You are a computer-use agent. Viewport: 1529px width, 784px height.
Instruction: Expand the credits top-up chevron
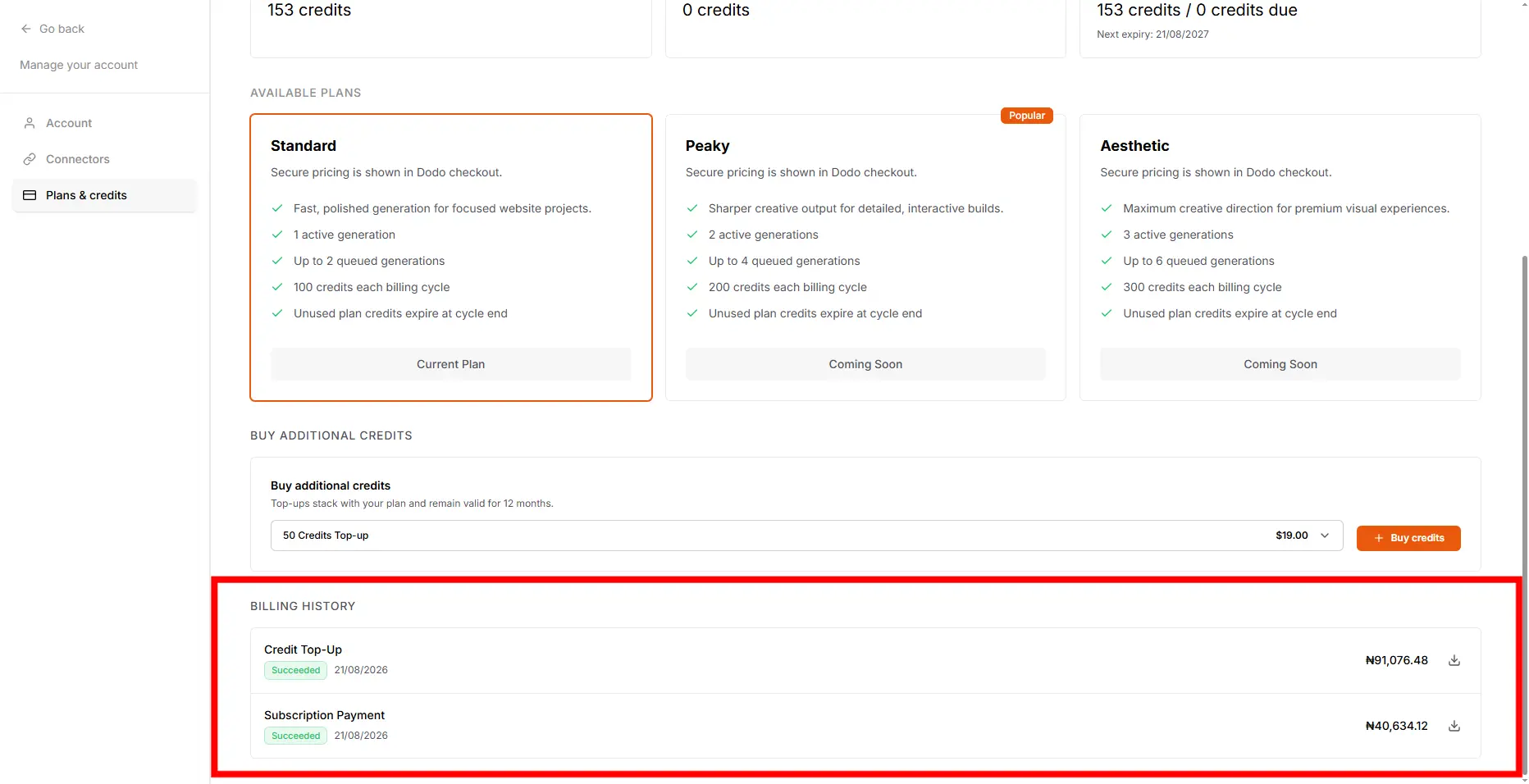point(1325,536)
